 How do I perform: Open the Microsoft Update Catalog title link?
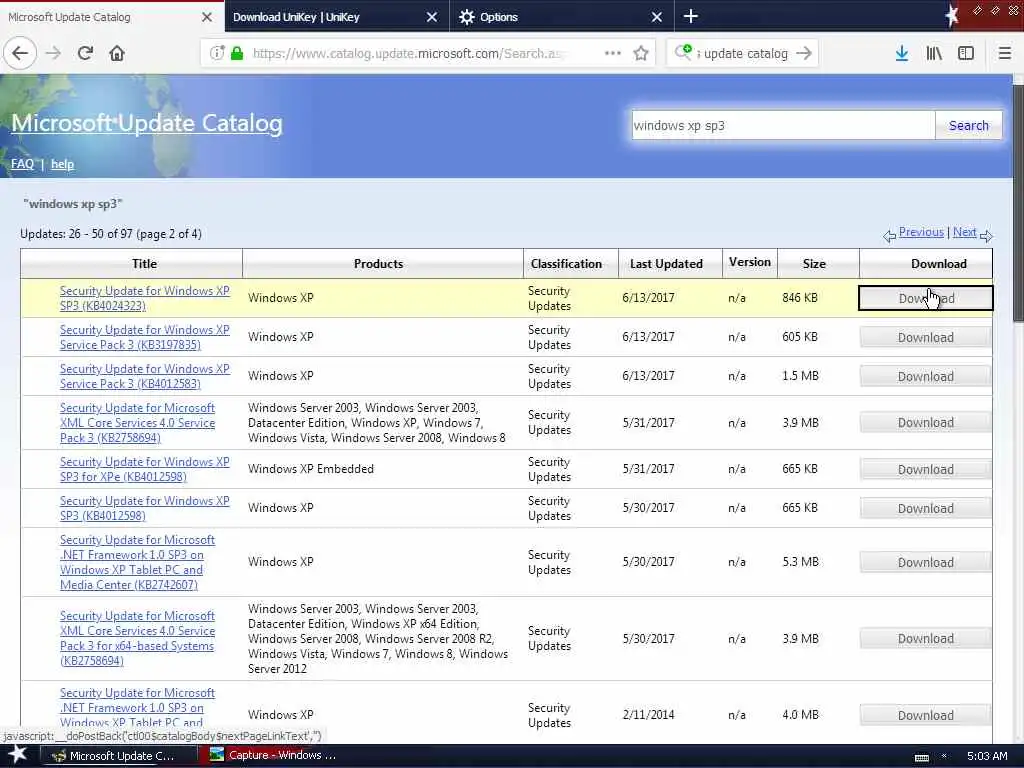tap(147, 123)
